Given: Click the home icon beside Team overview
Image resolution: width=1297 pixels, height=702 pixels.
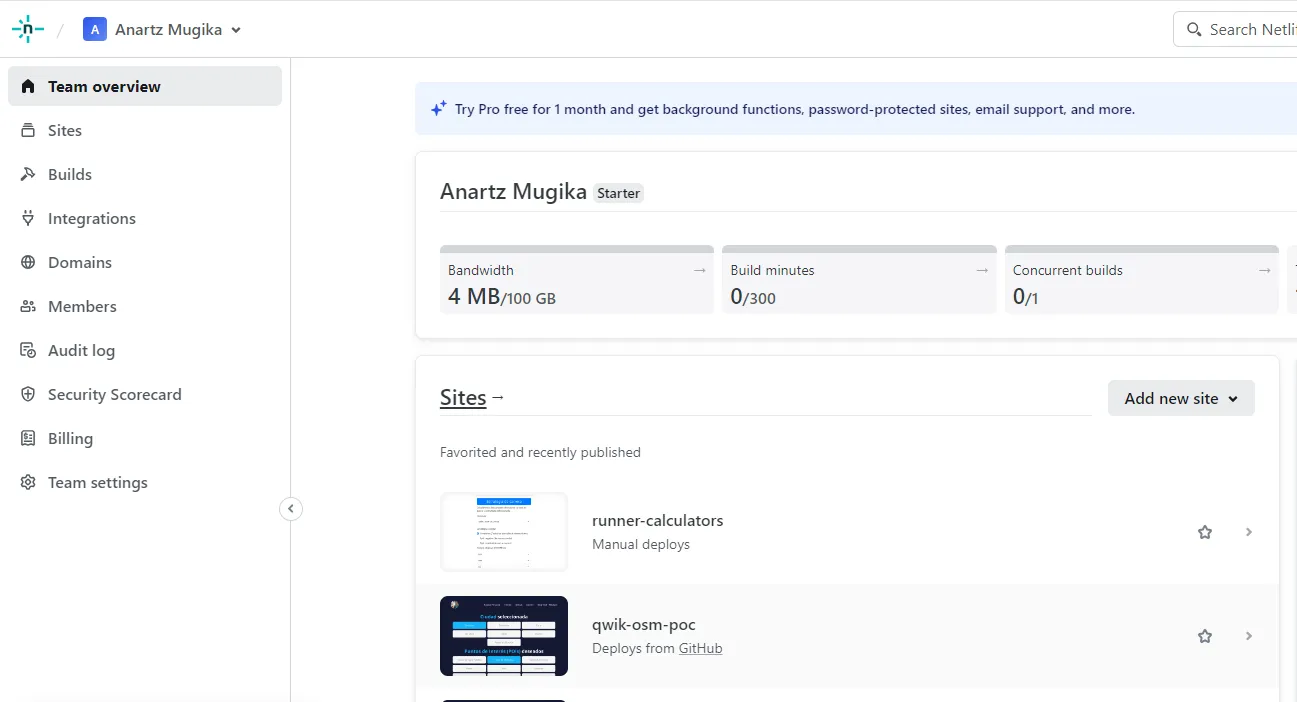Looking at the screenshot, I should click(28, 86).
